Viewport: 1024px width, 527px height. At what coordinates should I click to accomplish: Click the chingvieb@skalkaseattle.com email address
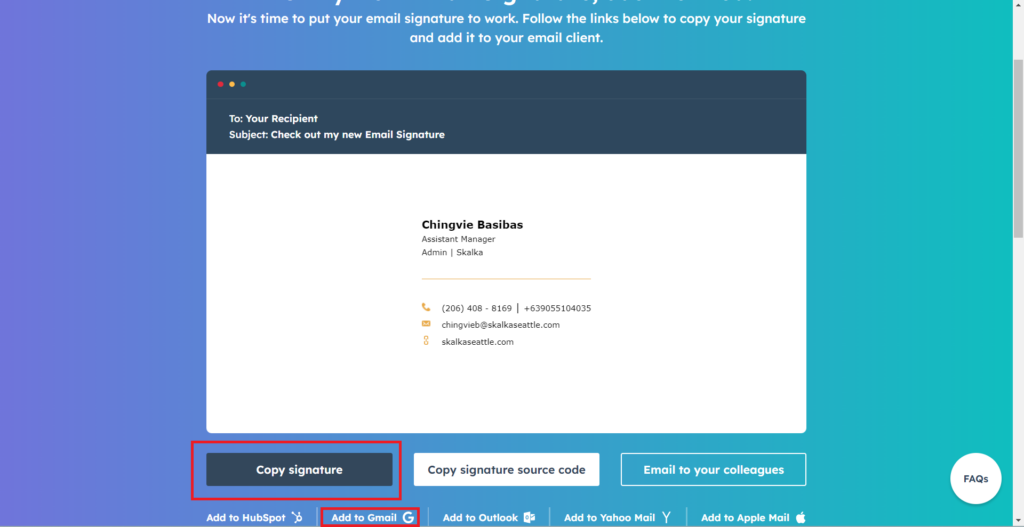tap(500, 325)
